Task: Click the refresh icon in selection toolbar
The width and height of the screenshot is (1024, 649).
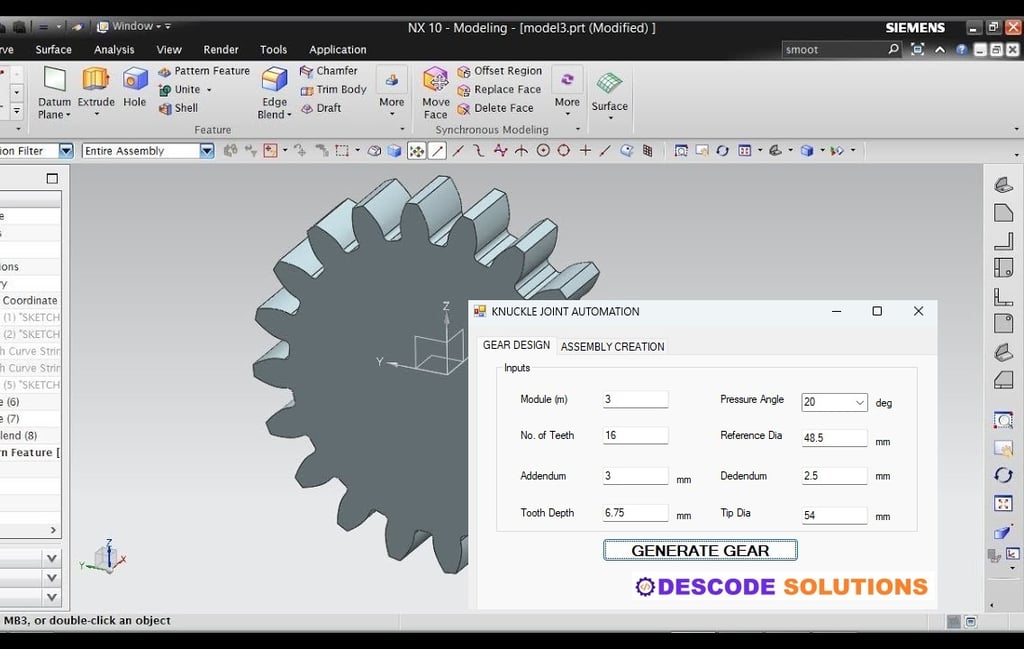Action: pos(722,151)
